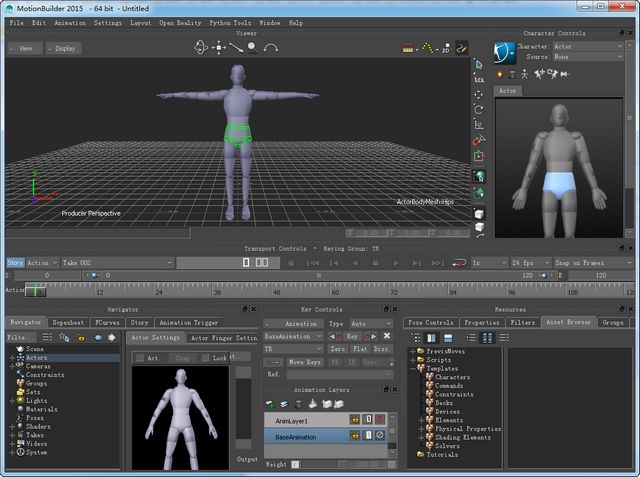Click the Key button in Key Controls

pos(352,336)
